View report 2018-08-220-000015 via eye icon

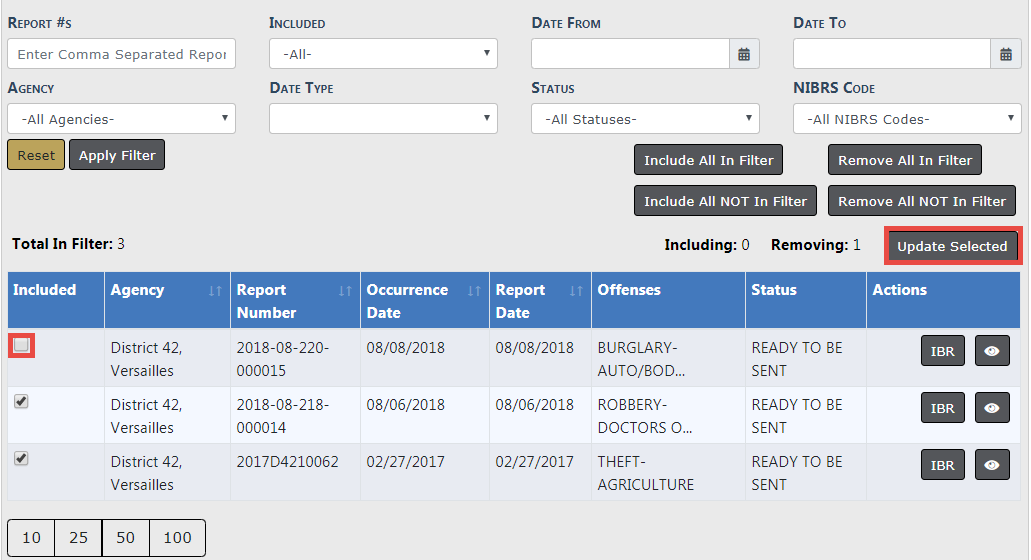(x=992, y=351)
